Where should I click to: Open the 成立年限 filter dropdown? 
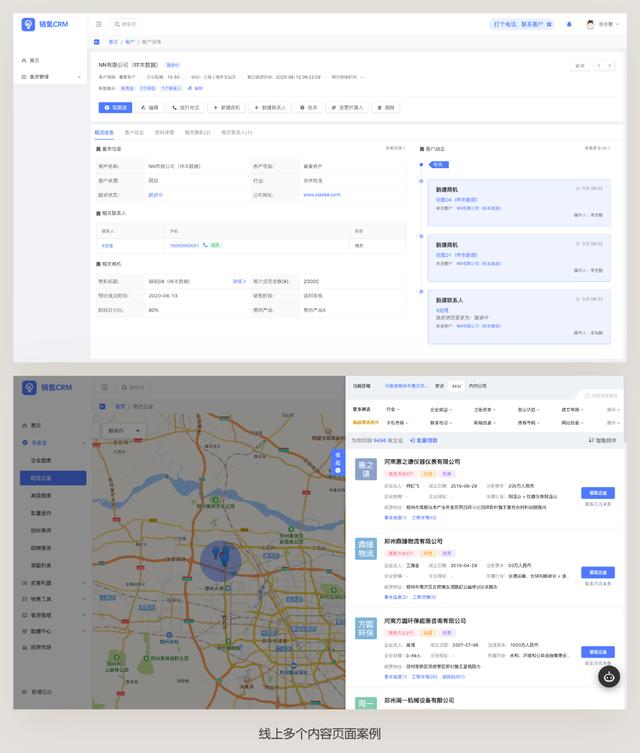click(572, 410)
